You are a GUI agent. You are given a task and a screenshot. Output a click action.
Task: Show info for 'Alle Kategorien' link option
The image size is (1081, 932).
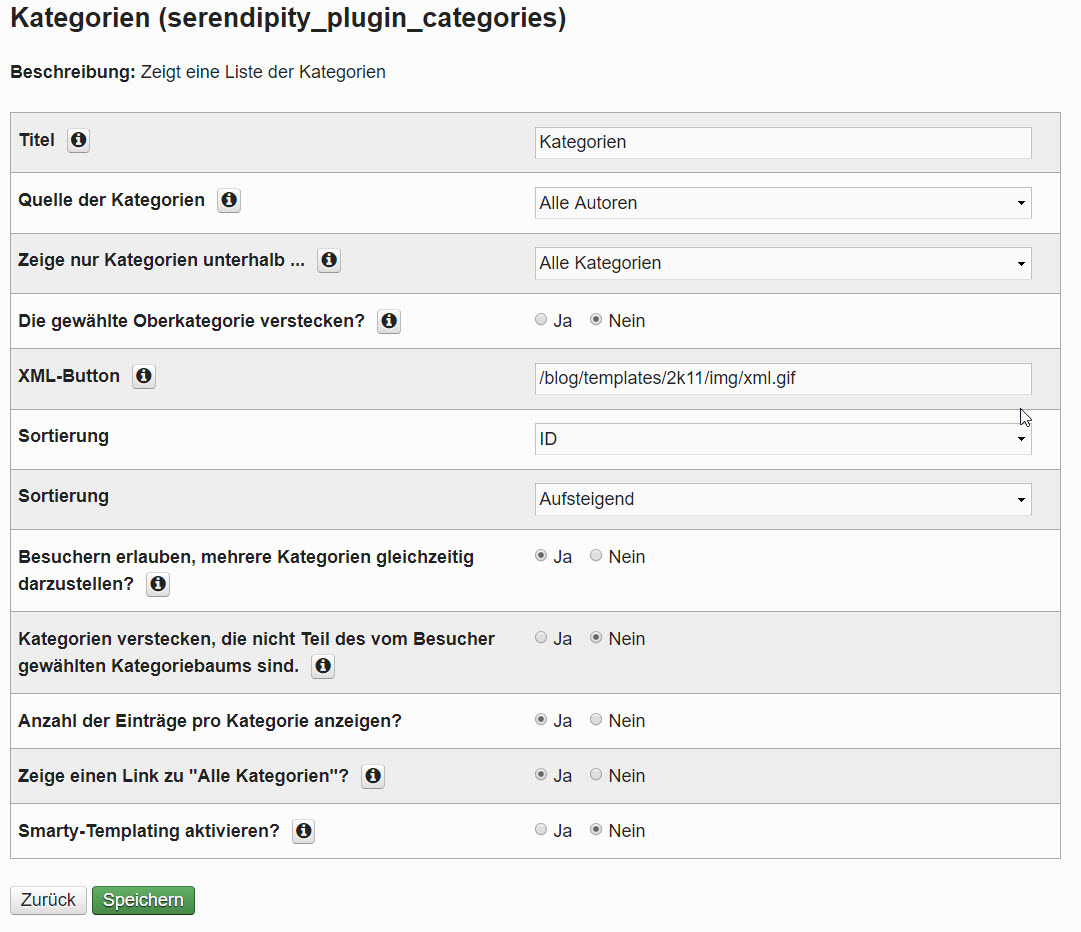373,777
